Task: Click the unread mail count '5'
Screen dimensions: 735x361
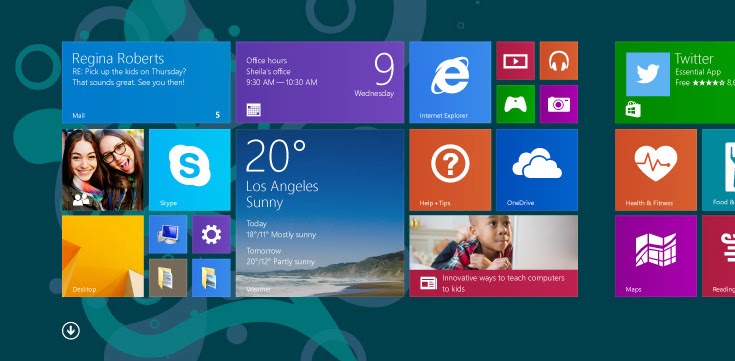Action: coord(218,115)
